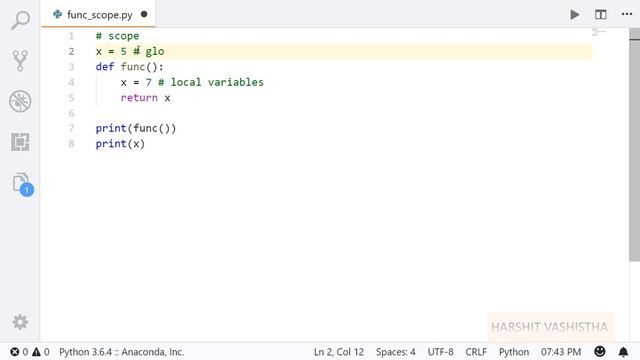640x360 pixels.
Task: Split the editor with the layout icon
Action: coord(600,15)
